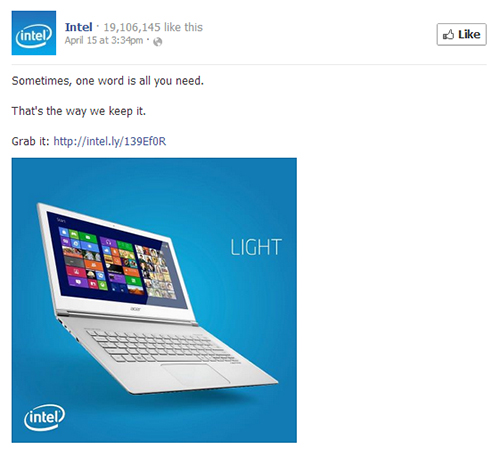Click the acer logo below laptop screen
Screen dimensions: 500x450
pyautogui.click(x=135, y=309)
